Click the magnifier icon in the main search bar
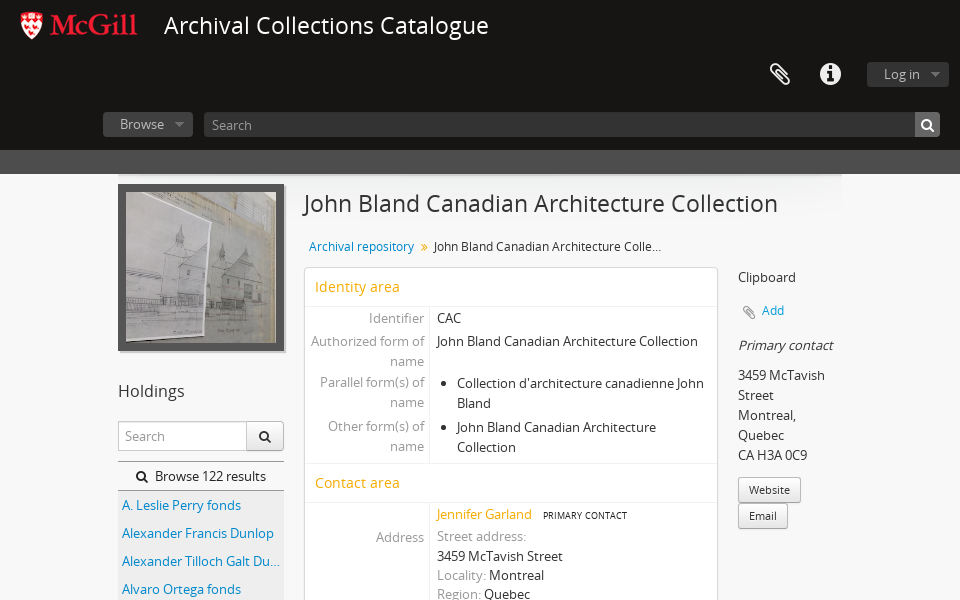 tap(926, 124)
